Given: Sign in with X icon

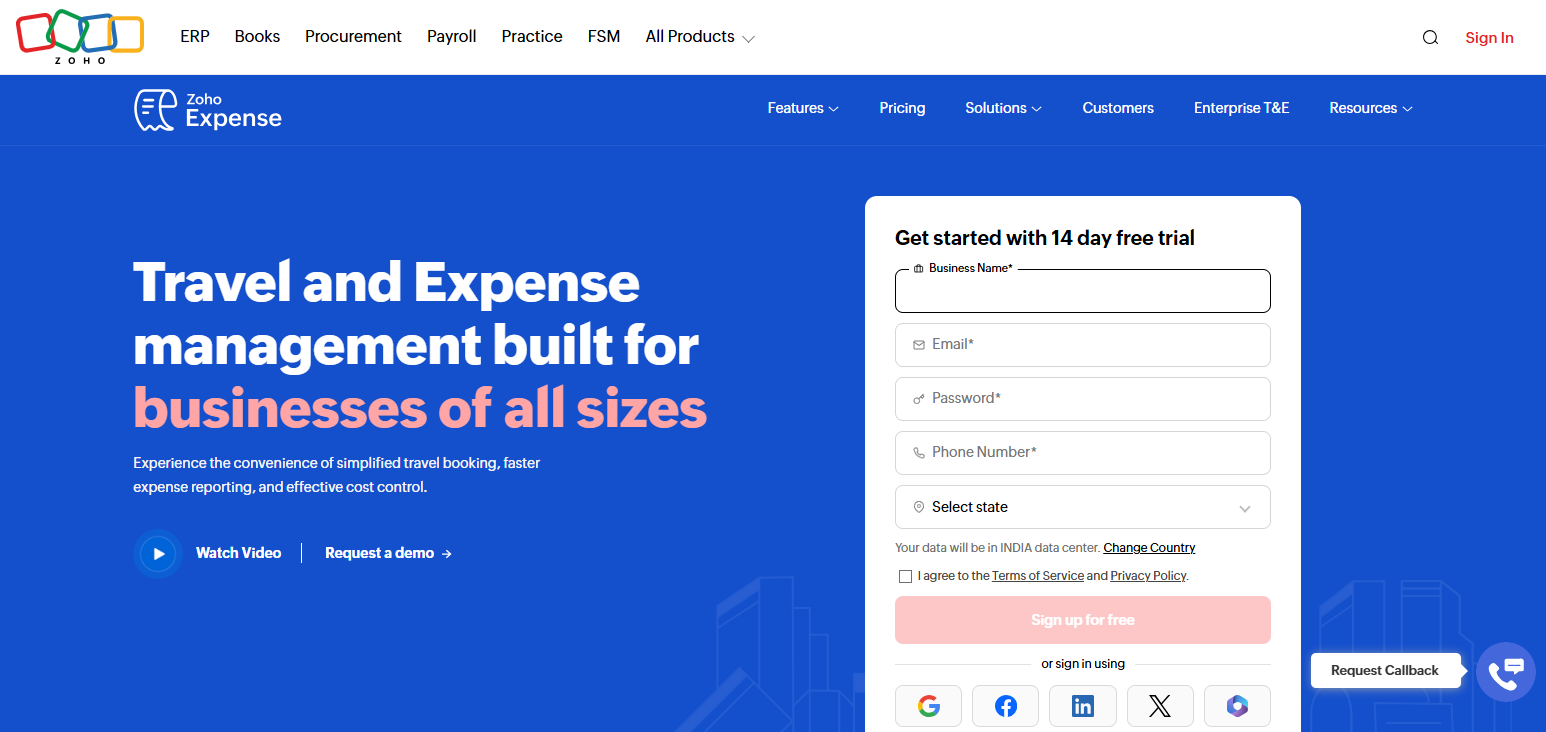Looking at the screenshot, I should tap(1160, 706).
